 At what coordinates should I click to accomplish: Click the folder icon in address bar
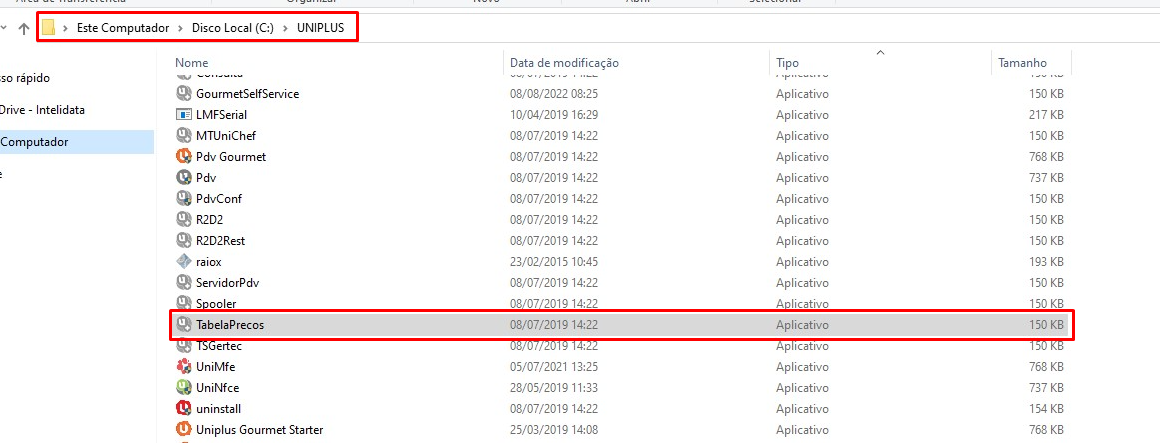point(49,28)
